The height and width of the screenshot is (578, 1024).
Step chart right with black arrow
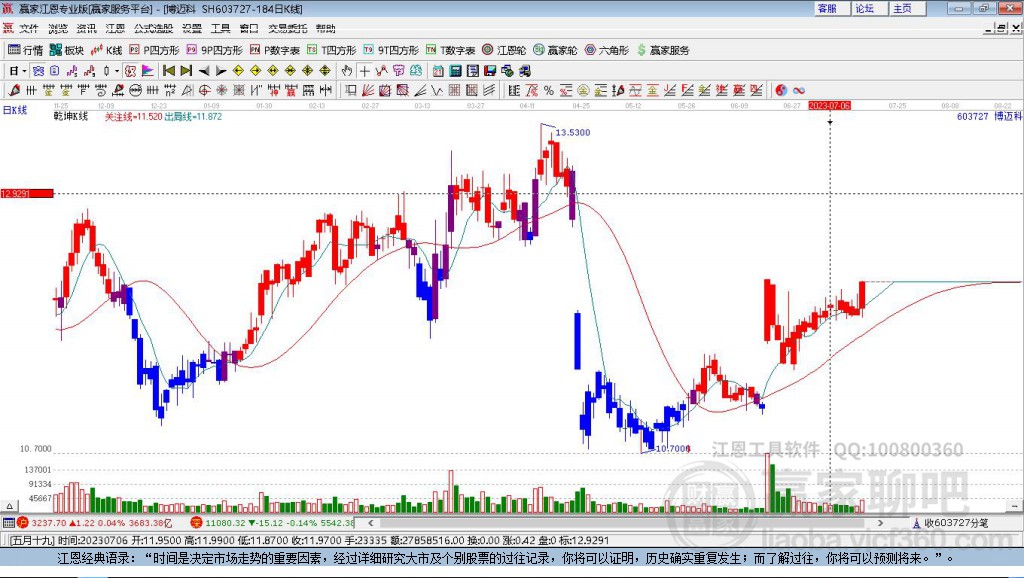(221, 71)
